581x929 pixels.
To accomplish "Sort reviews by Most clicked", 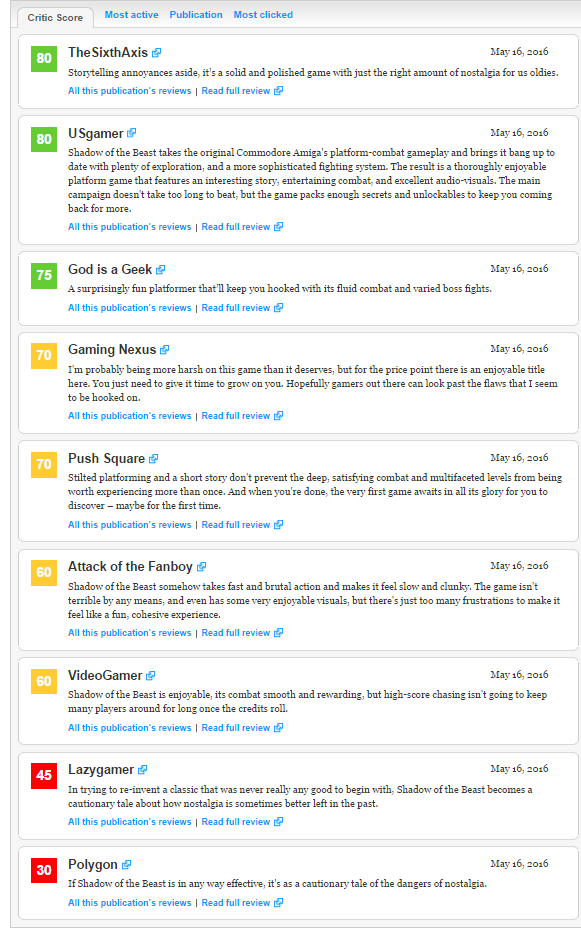I will pos(263,15).
